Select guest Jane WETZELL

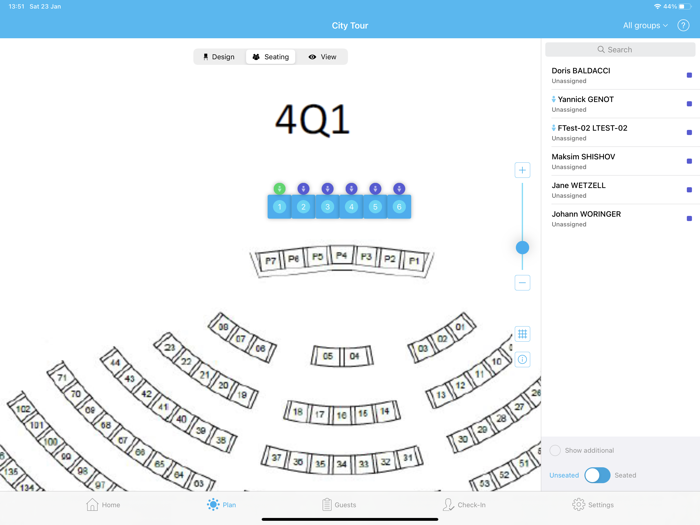pyautogui.click(x=620, y=190)
